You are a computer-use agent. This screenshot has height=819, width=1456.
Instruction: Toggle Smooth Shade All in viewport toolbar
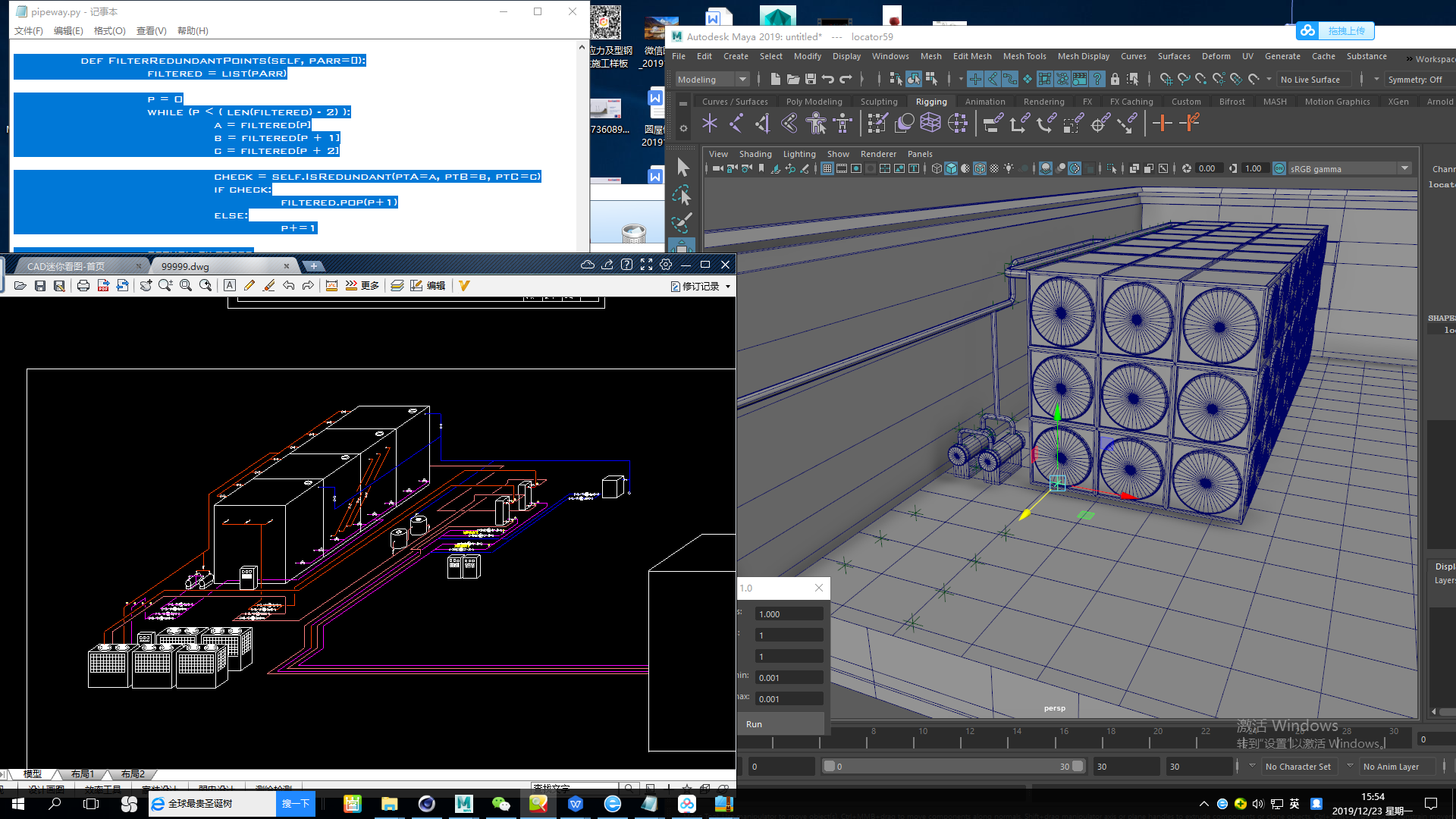click(951, 168)
